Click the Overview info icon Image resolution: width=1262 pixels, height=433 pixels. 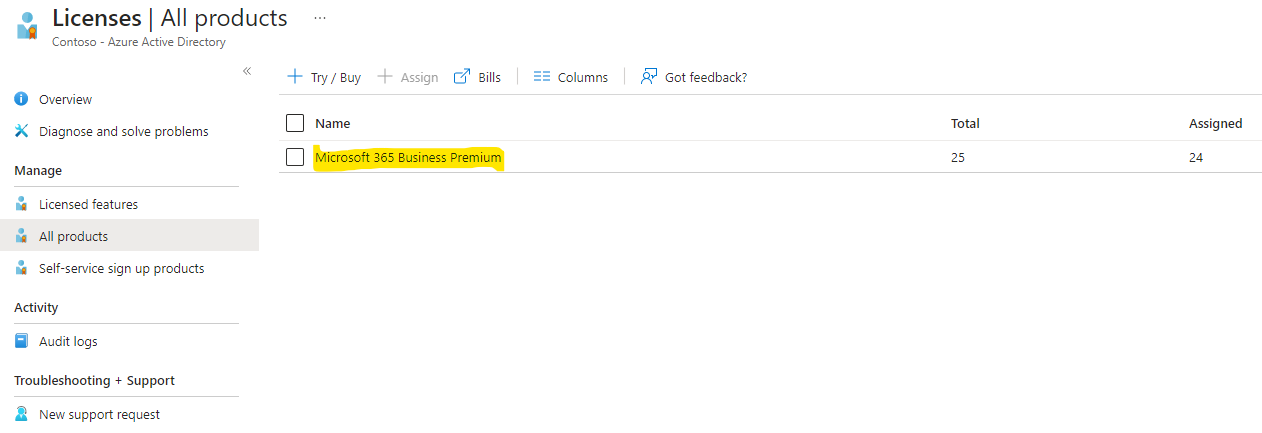click(x=21, y=99)
